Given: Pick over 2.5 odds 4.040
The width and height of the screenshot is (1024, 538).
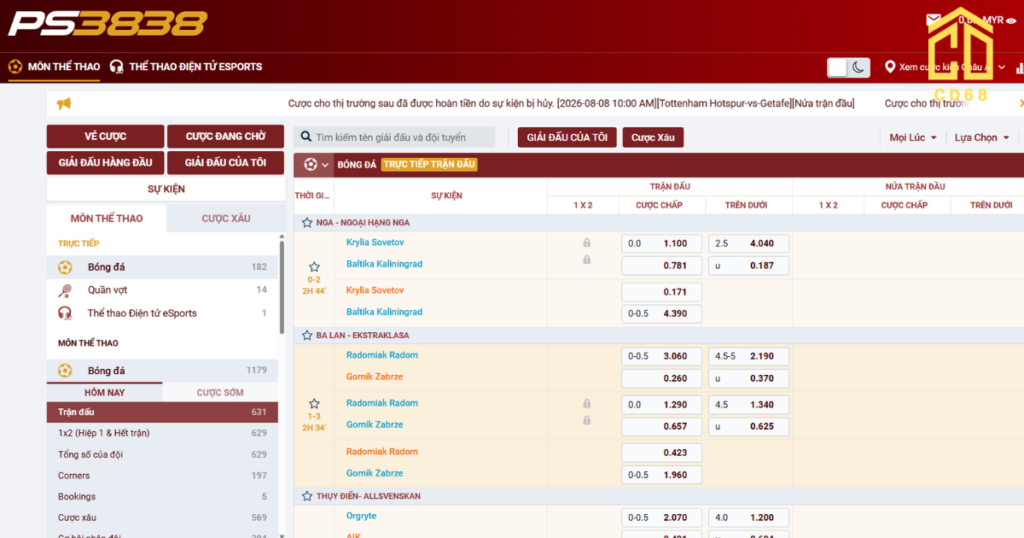Looking at the screenshot, I should (x=748, y=244).
